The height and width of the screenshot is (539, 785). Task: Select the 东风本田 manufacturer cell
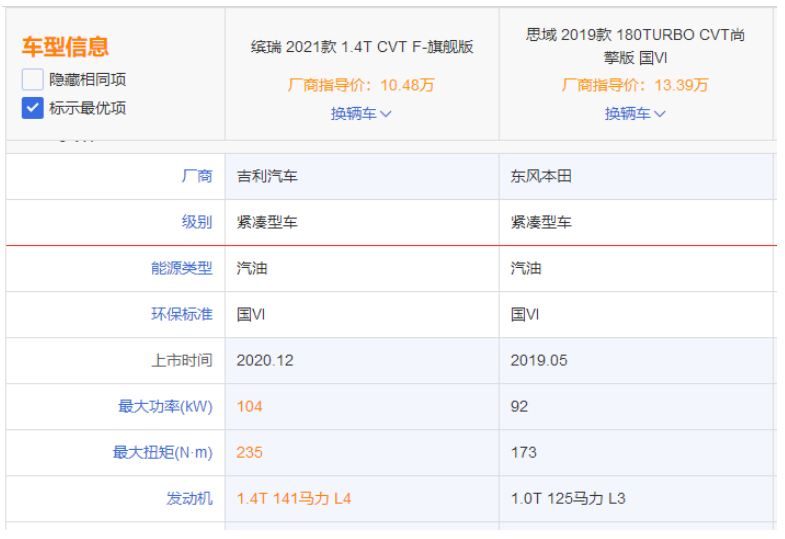point(541,176)
